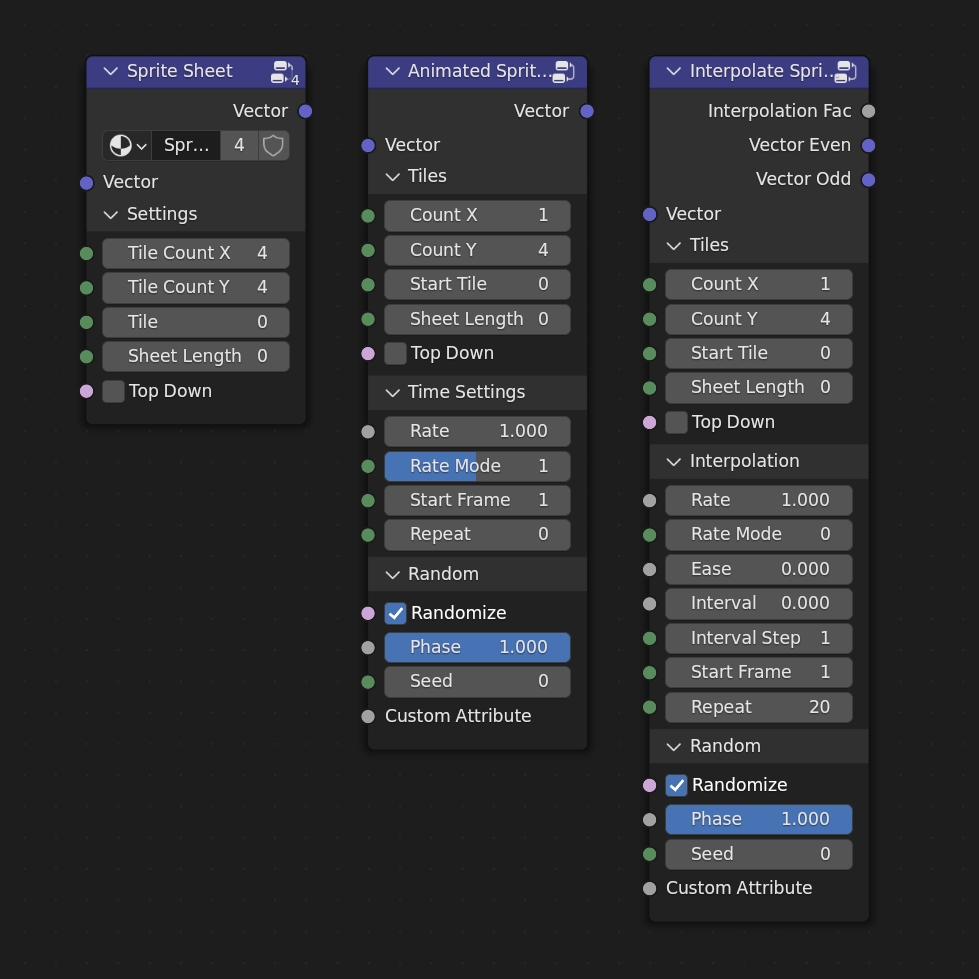This screenshot has height=979, width=979.
Task: Click Custom Attribute socket in Animated Sprite
Action: 368,717
